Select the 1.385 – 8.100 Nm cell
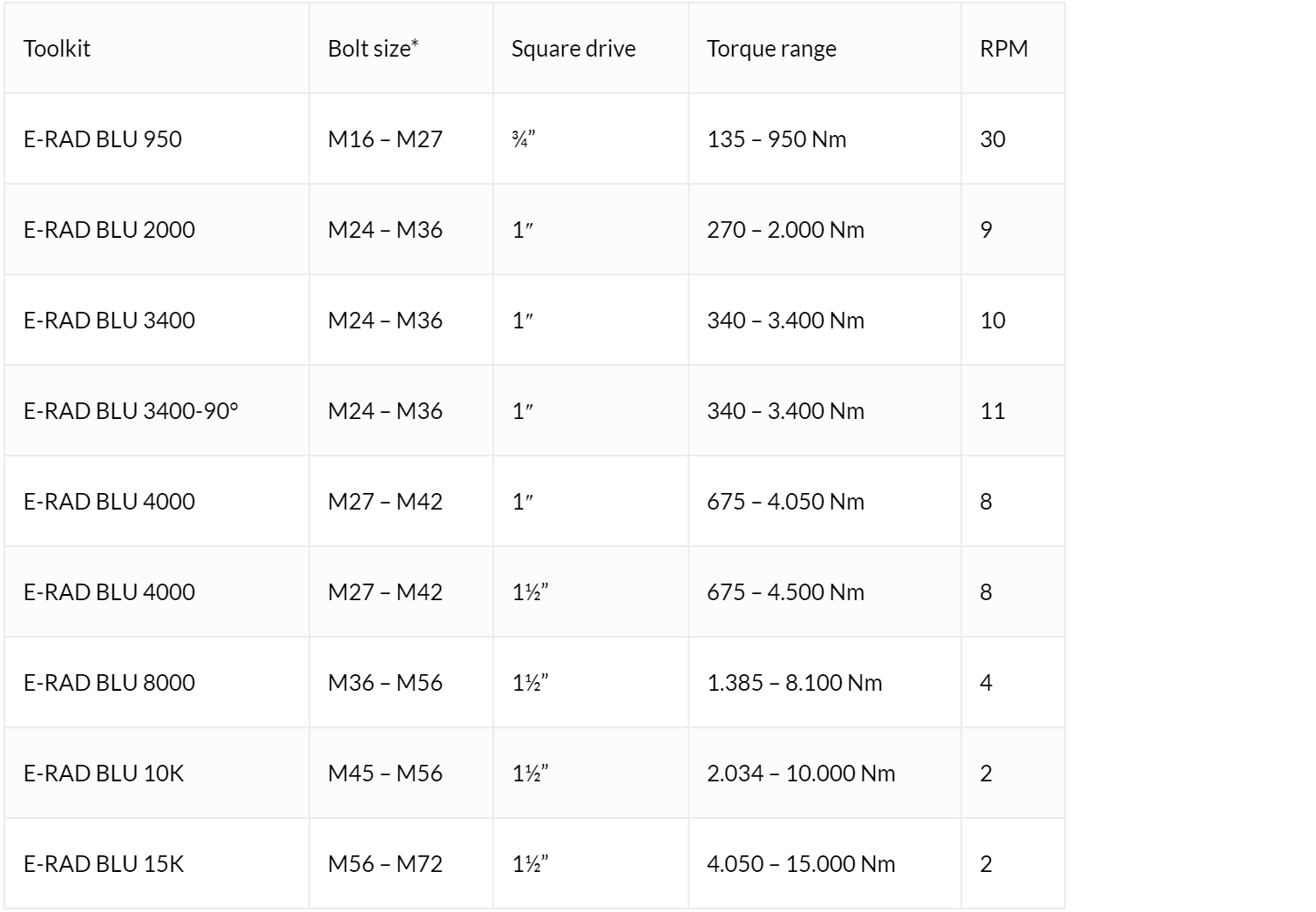 (x=795, y=682)
